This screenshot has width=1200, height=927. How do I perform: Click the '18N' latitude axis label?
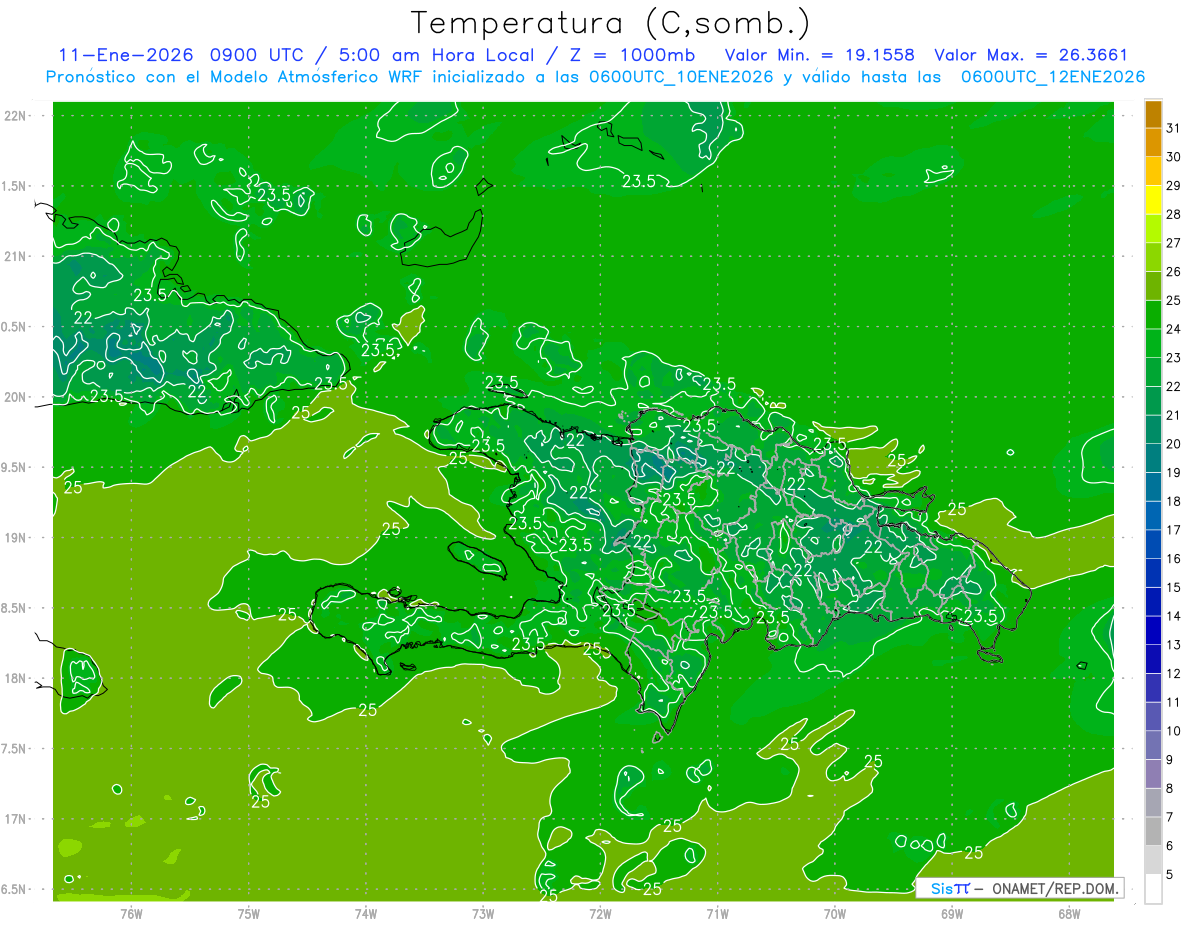click(14, 679)
